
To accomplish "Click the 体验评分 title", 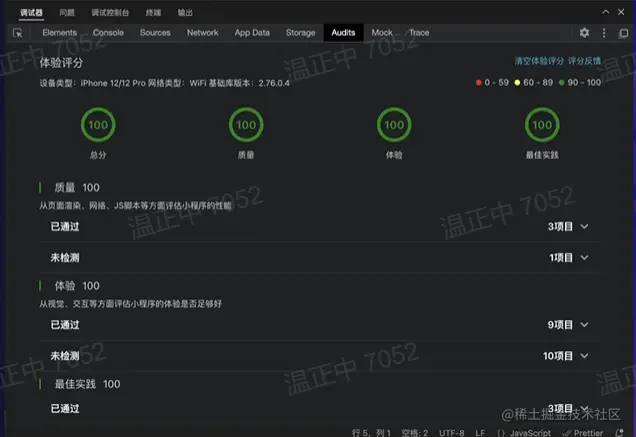I will pyautogui.click(x=61, y=63).
